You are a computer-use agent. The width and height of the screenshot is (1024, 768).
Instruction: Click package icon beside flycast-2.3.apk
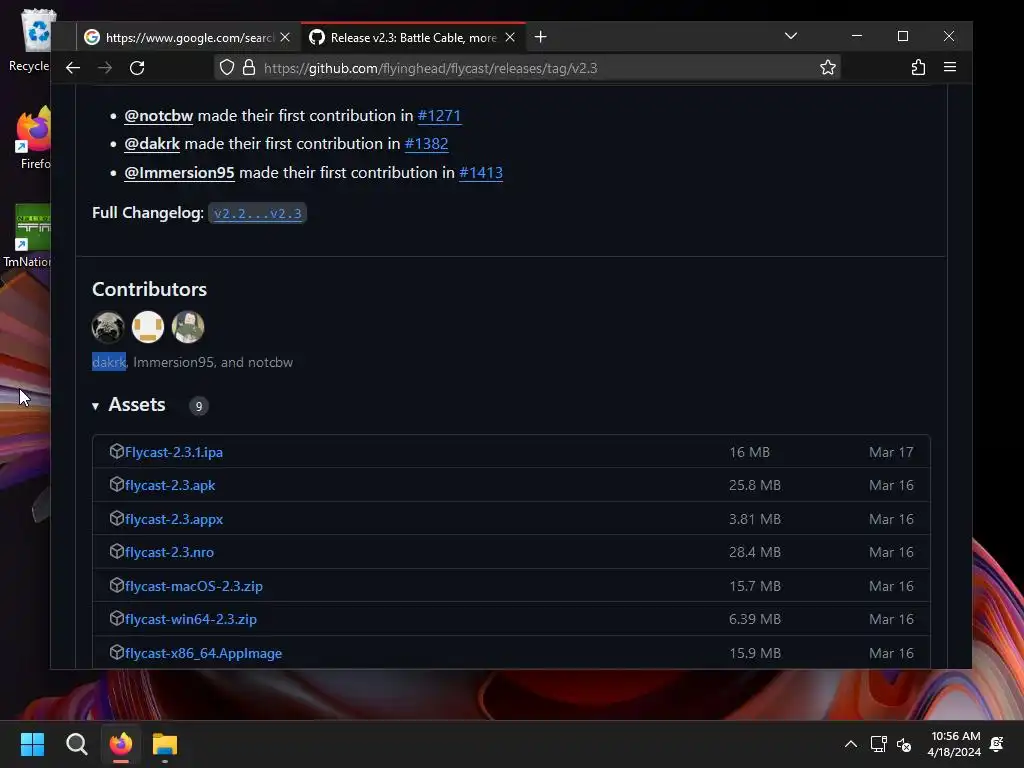(117, 485)
